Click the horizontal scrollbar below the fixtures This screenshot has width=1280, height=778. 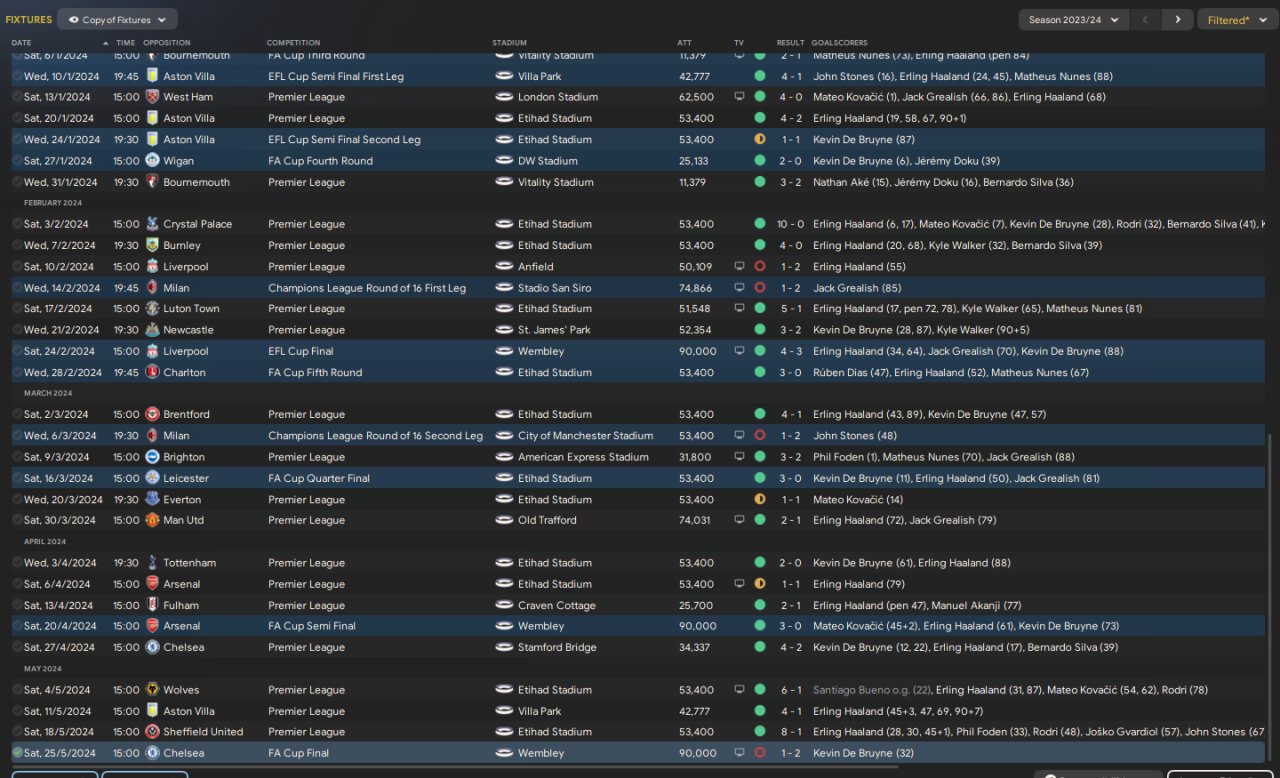pyautogui.click(x=455, y=768)
